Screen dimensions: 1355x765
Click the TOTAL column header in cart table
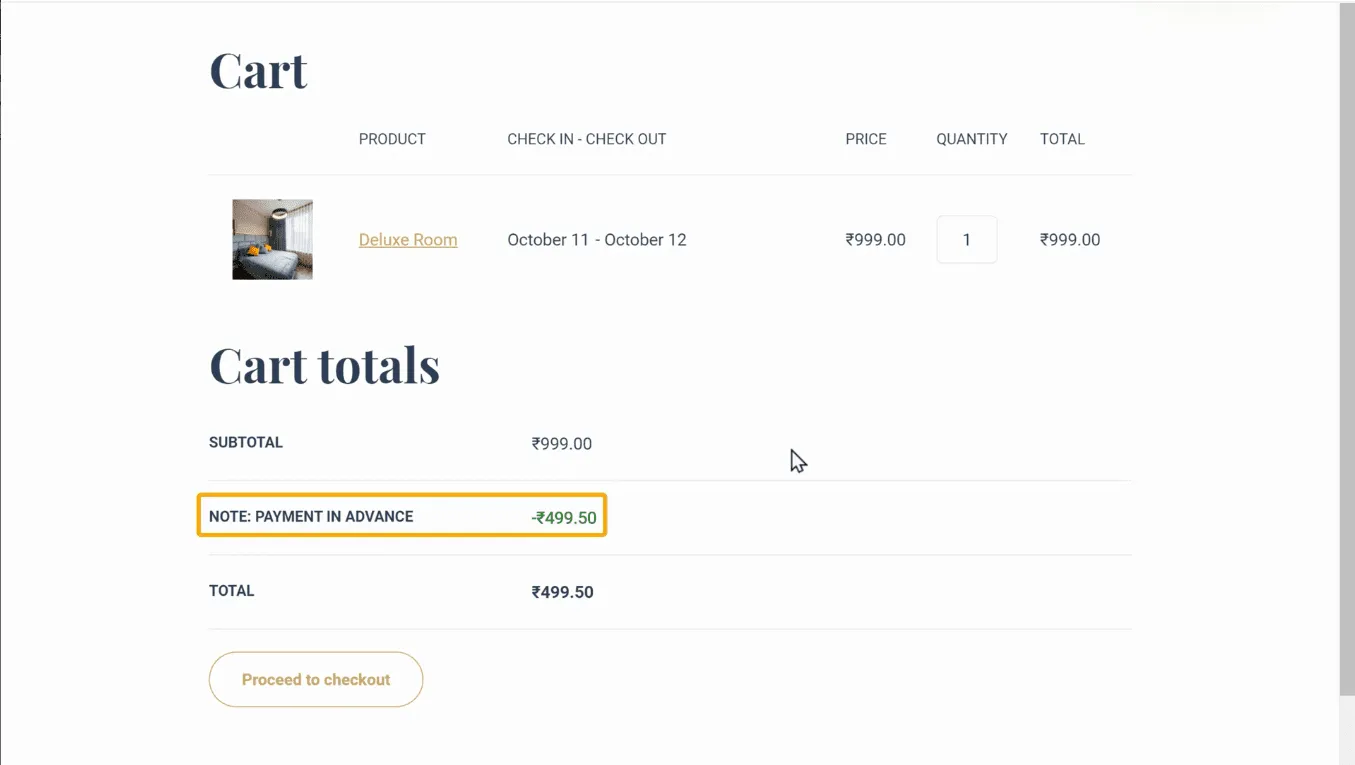tap(1062, 139)
